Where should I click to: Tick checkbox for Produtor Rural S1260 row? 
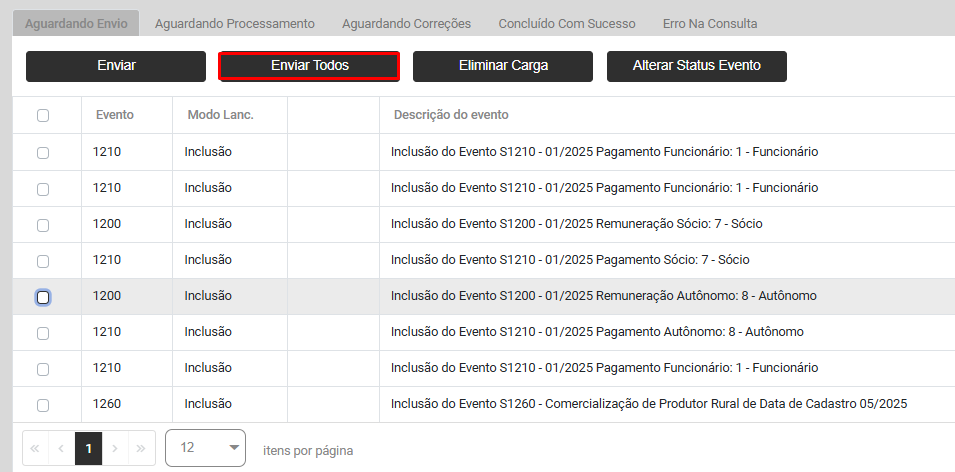point(43,405)
